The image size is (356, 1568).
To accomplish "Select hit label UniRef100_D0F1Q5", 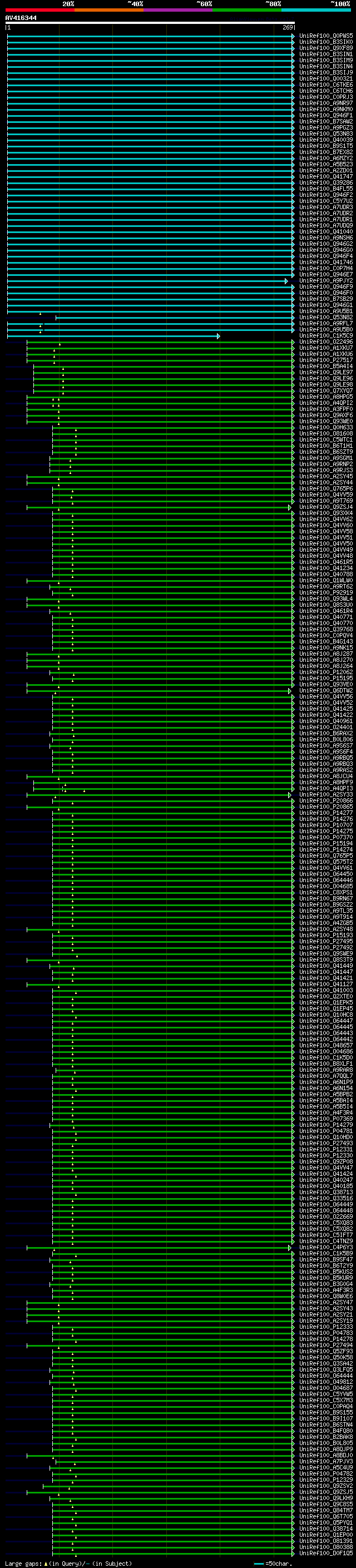I will click(326, 1554).
